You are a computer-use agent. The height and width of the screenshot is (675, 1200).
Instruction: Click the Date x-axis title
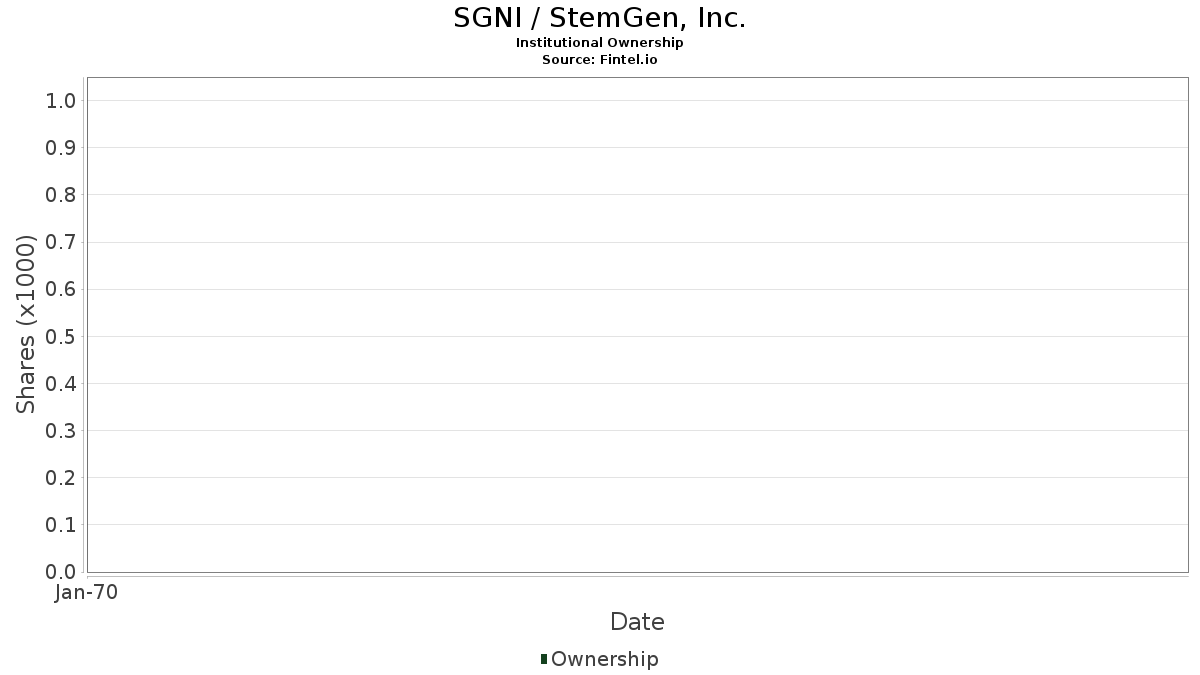click(x=637, y=622)
